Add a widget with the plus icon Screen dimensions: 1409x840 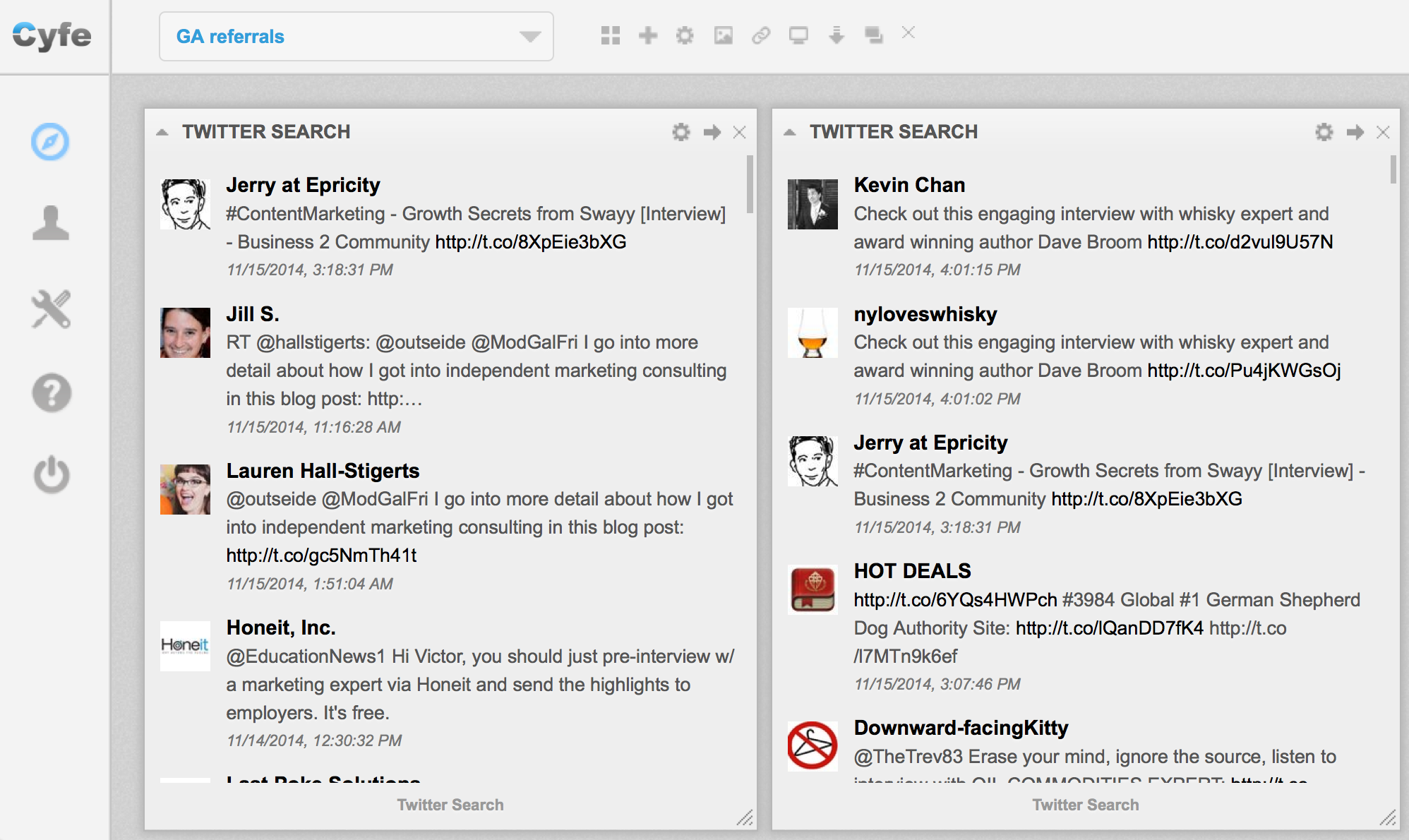pyautogui.click(x=647, y=35)
